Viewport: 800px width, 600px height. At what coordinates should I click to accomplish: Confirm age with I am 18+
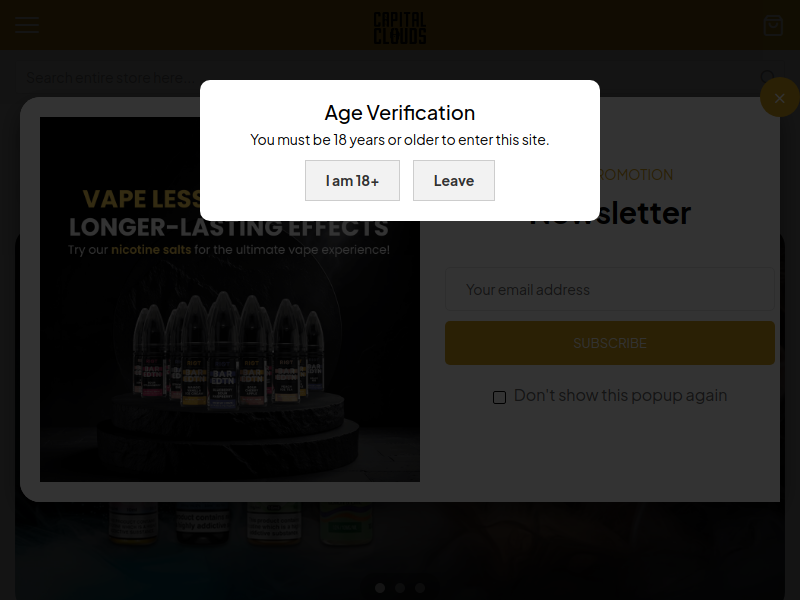coord(353,181)
